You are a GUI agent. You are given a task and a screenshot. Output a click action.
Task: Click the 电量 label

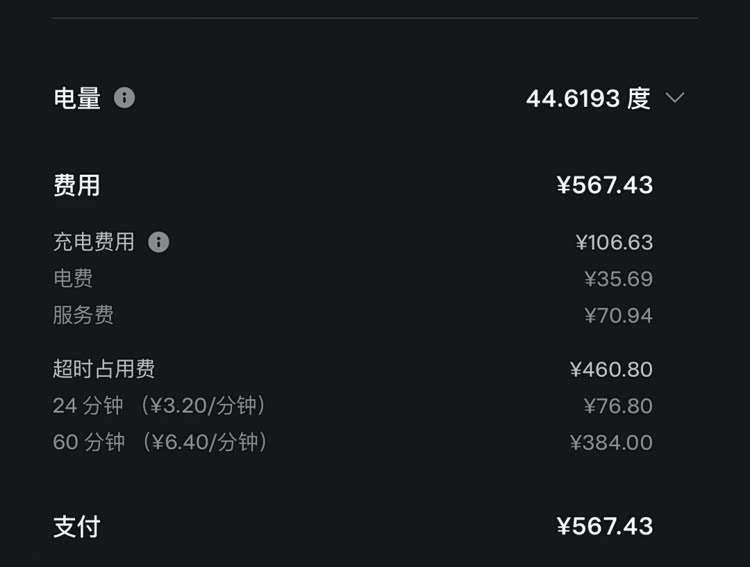(x=77, y=98)
